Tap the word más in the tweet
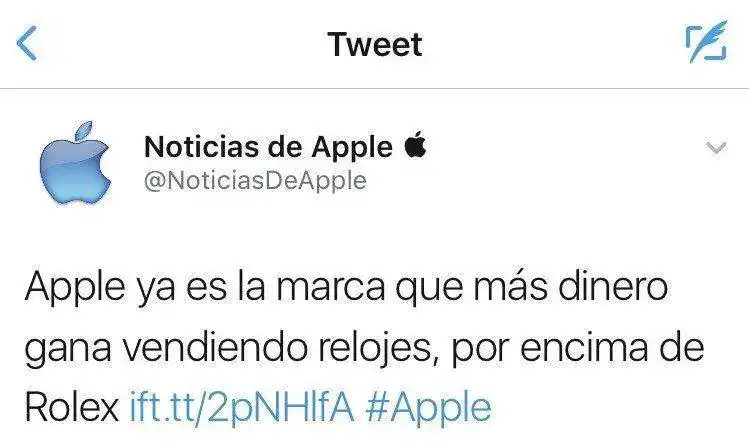The image size is (749, 446). (510, 287)
